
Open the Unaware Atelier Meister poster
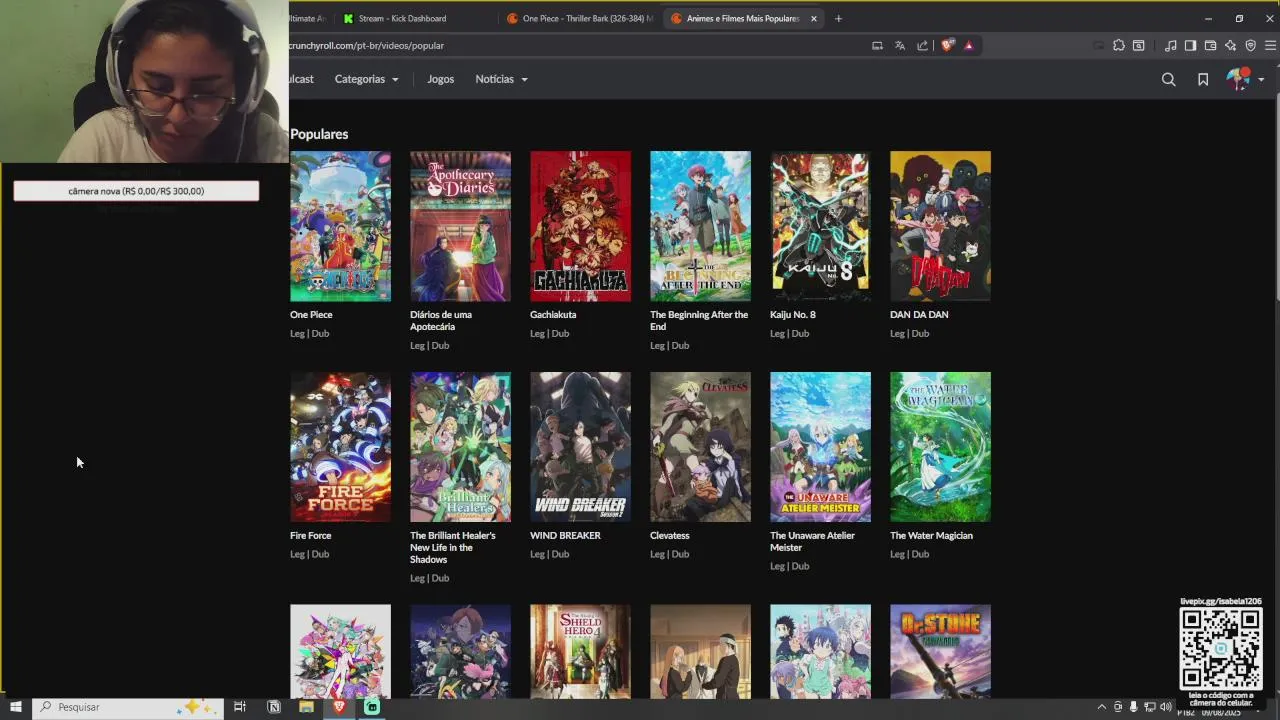click(x=820, y=447)
